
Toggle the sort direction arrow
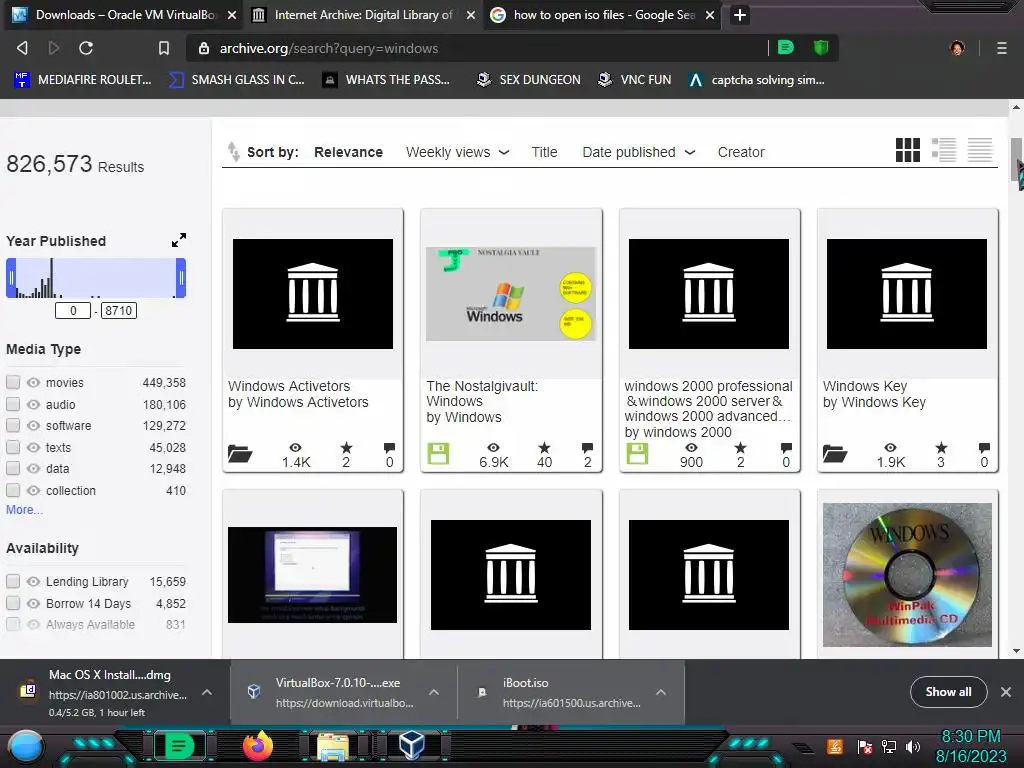233,152
